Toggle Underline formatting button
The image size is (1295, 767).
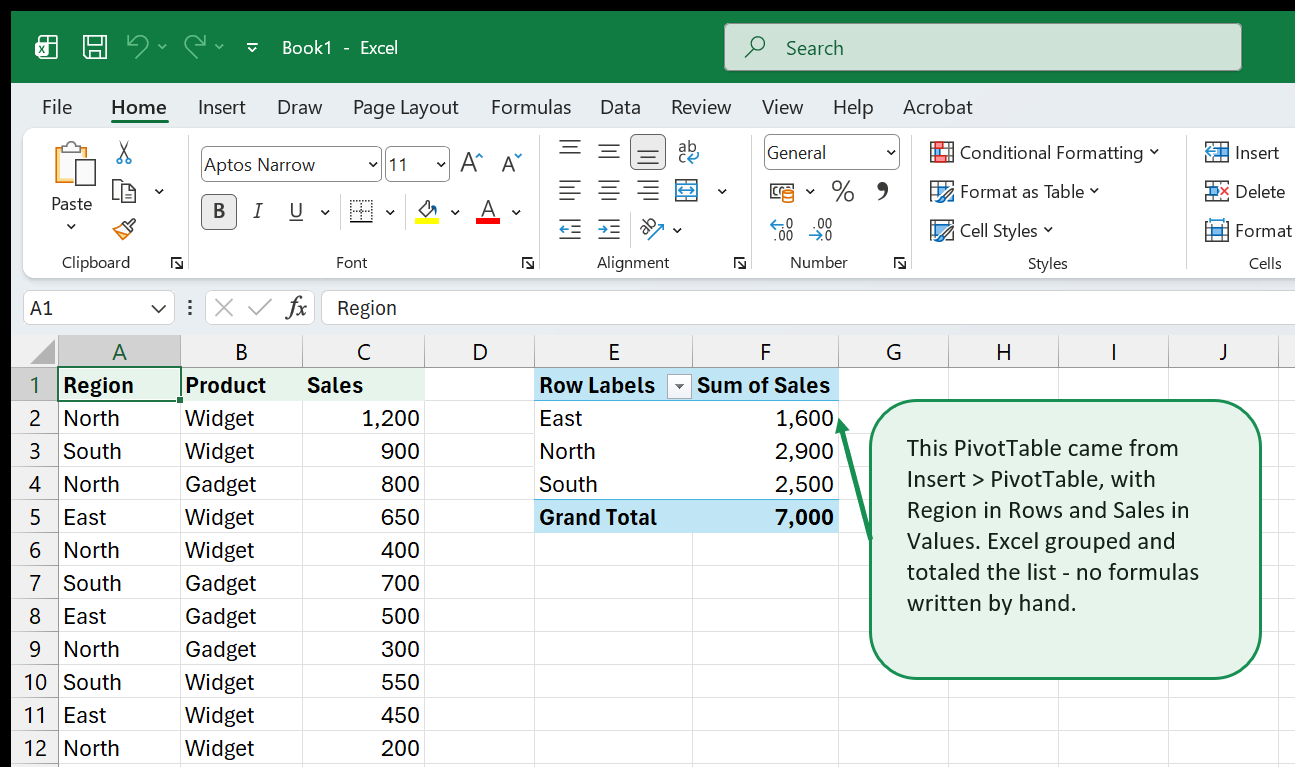pyautogui.click(x=296, y=211)
